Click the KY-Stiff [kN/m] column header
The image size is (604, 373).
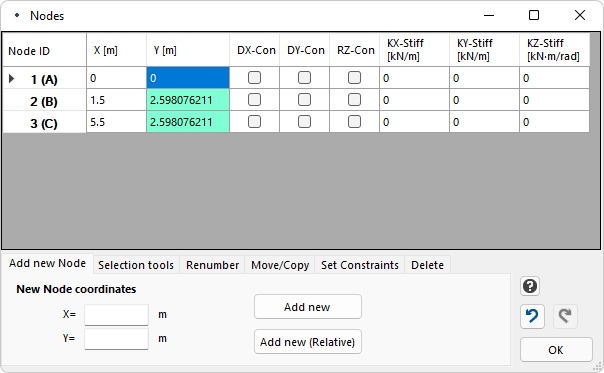coord(485,50)
